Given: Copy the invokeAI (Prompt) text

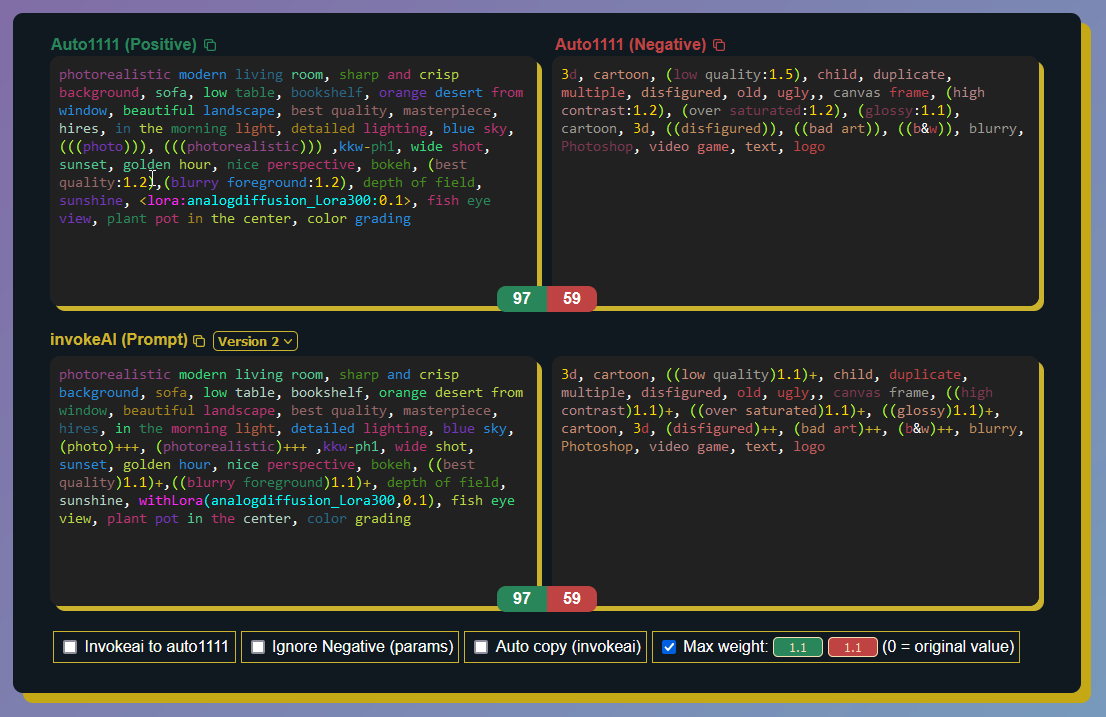Looking at the screenshot, I should pyautogui.click(x=199, y=341).
